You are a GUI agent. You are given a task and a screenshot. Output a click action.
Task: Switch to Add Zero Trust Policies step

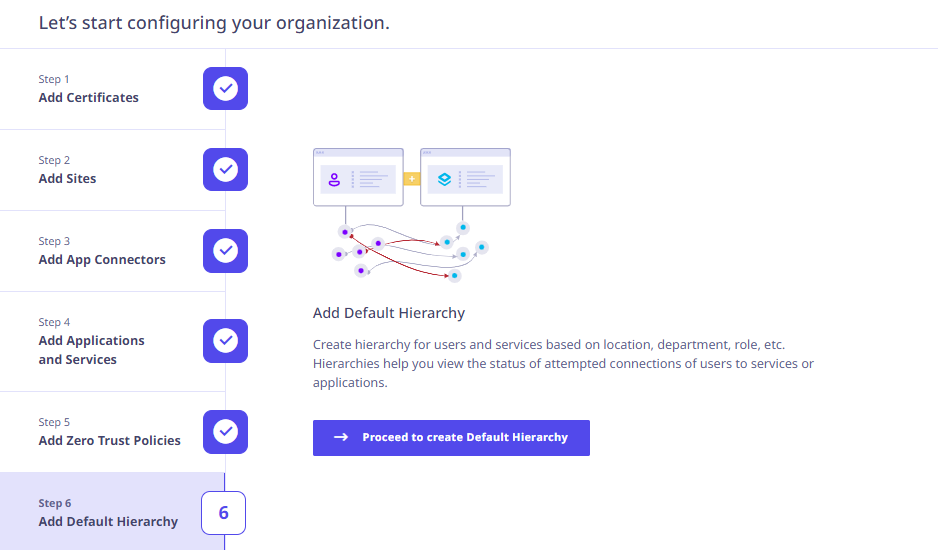[x=112, y=432]
